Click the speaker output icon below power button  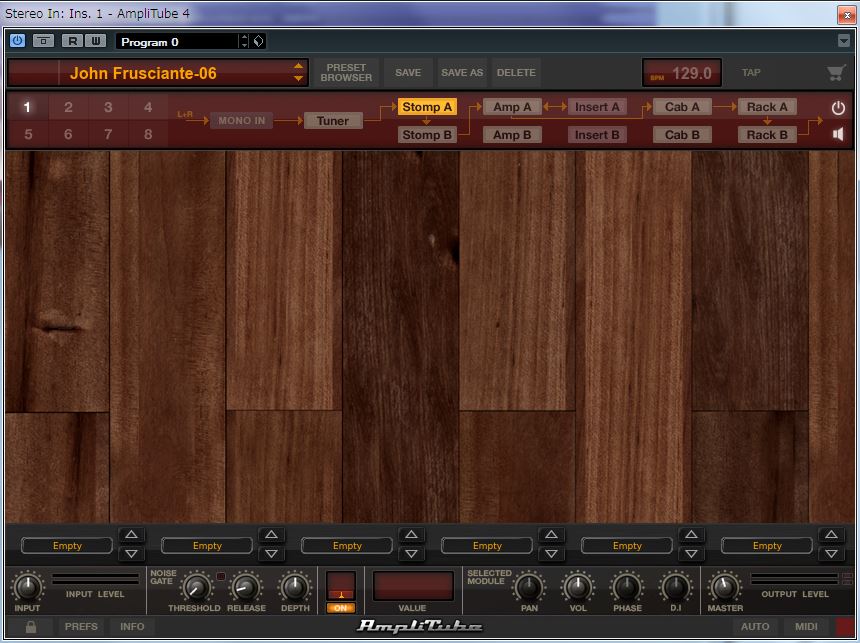click(837, 132)
